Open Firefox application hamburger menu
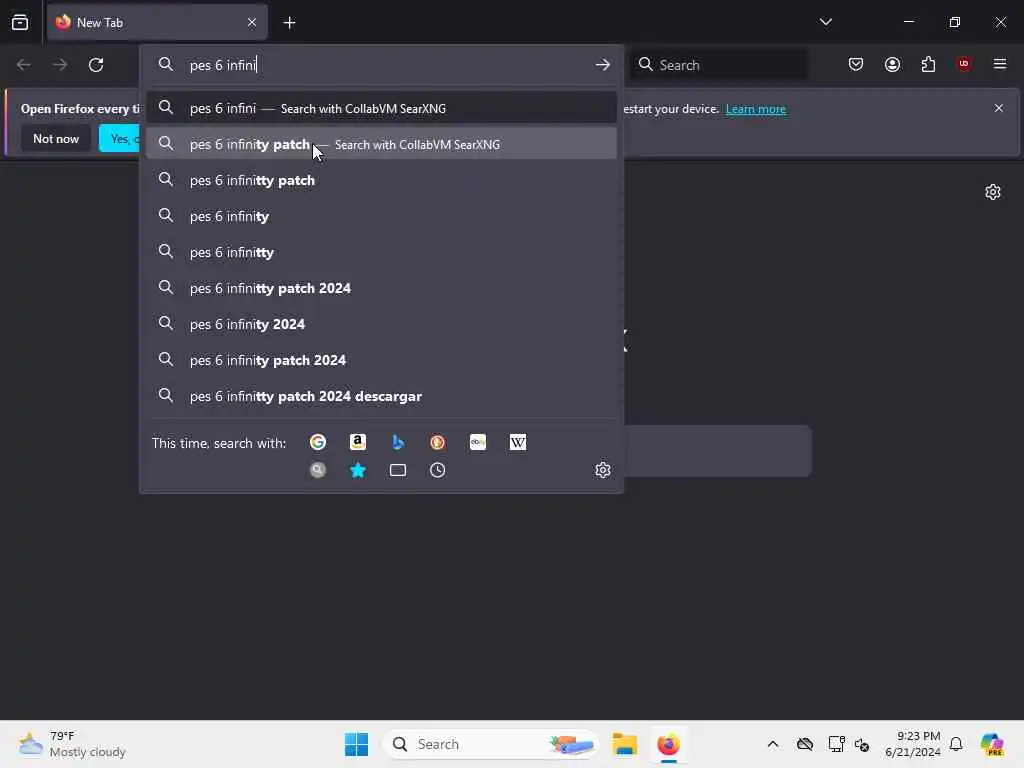Screen dimensions: 1024x768 point(1000,64)
